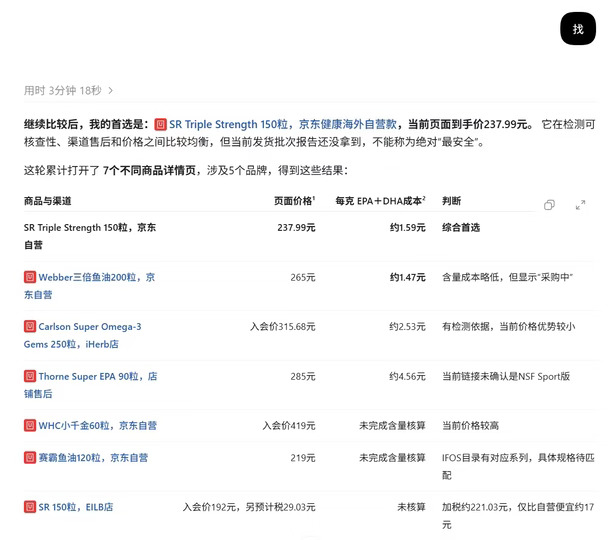Click the SR Triple Strength 150粒，京东自营 row name
The height and width of the screenshot is (540, 608).
[x=90, y=236]
